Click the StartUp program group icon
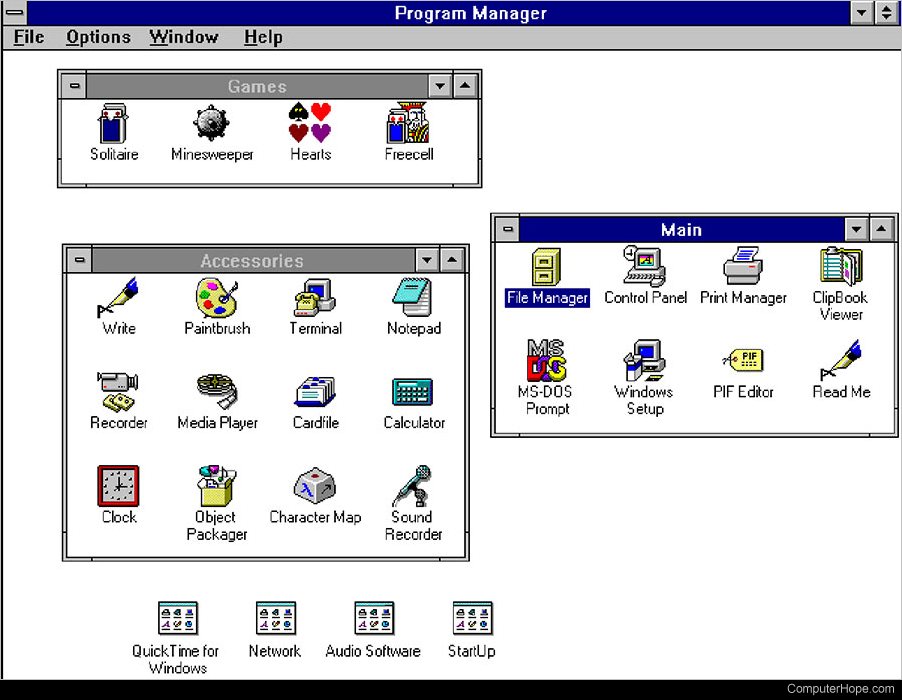Viewport: 902px width, 700px height. tap(472, 618)
